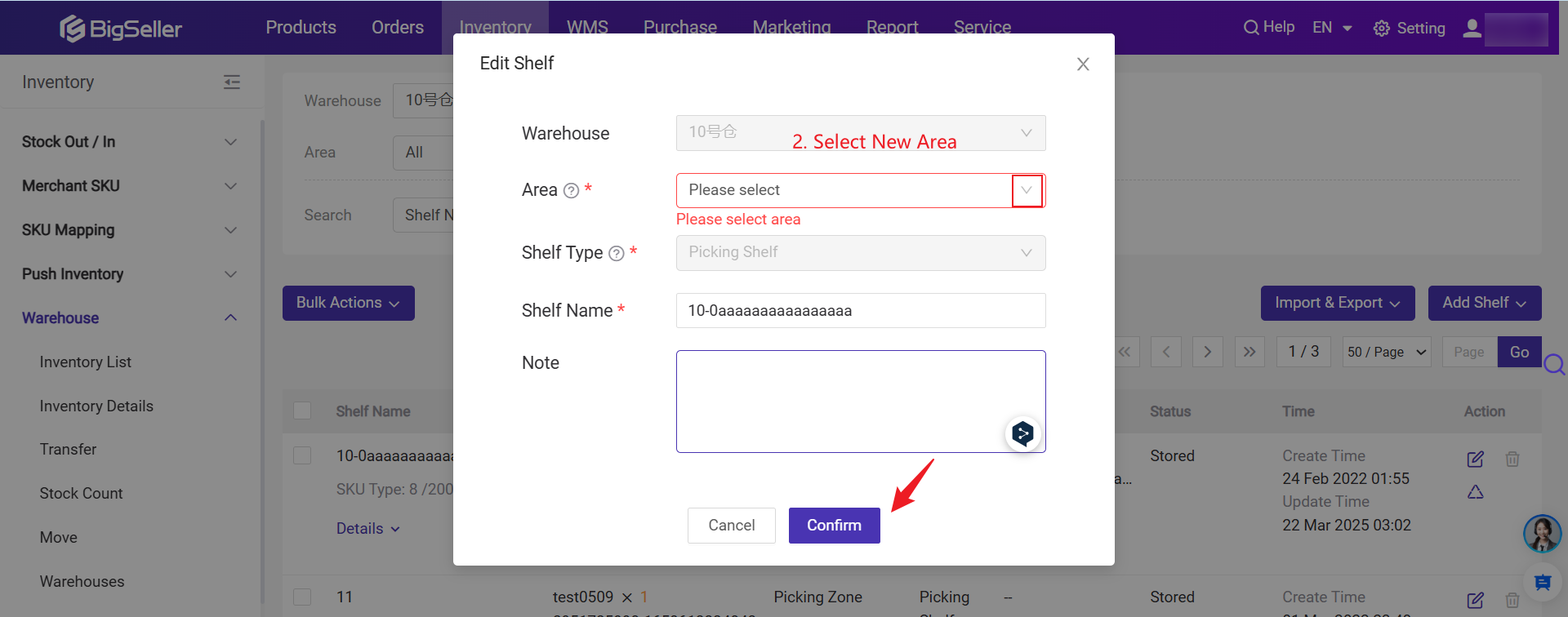
Task: Open the background Area All filter
Action: 423,153
